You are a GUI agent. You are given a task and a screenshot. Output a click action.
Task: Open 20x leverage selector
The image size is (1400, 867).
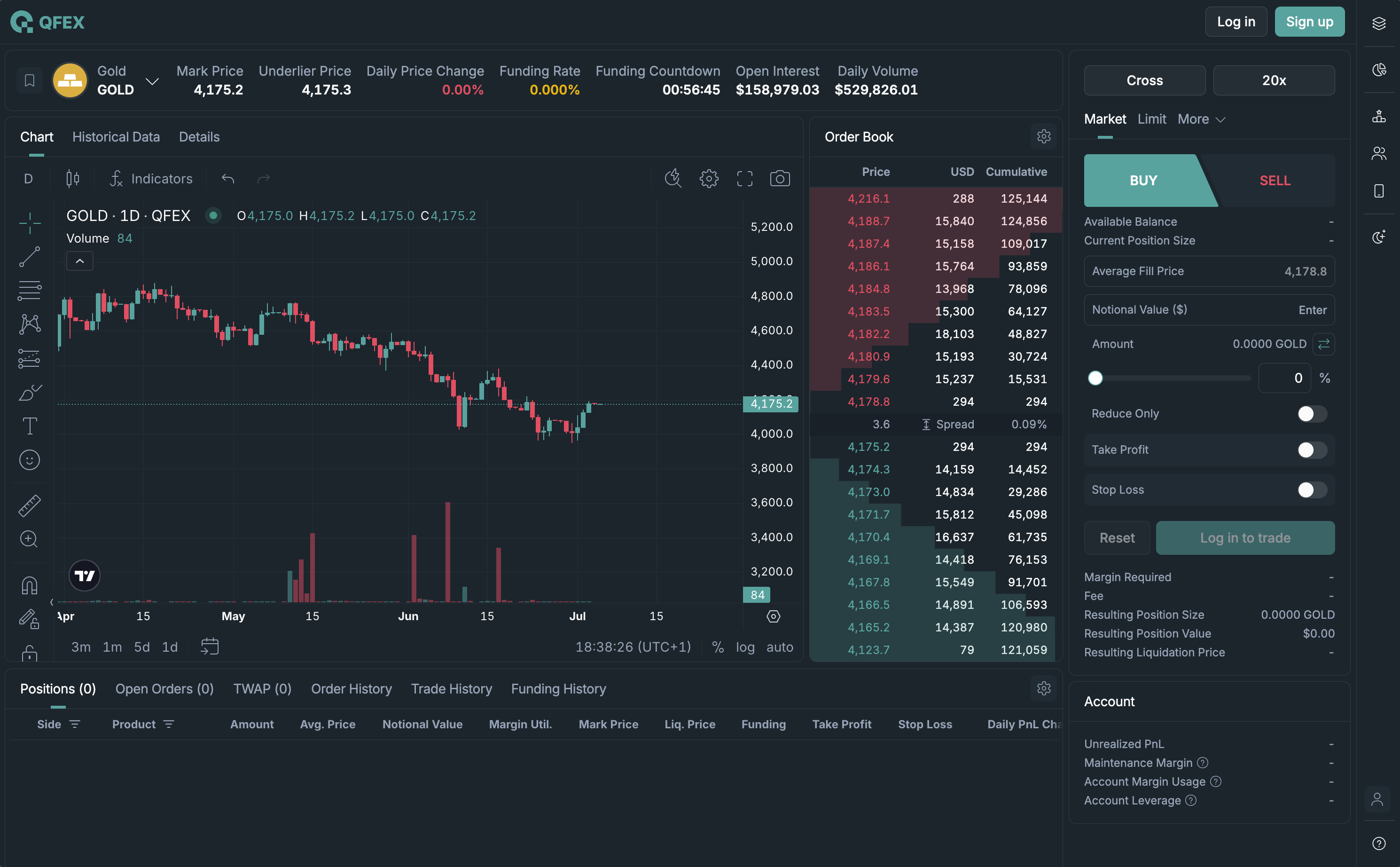[x=1274, y=80]
